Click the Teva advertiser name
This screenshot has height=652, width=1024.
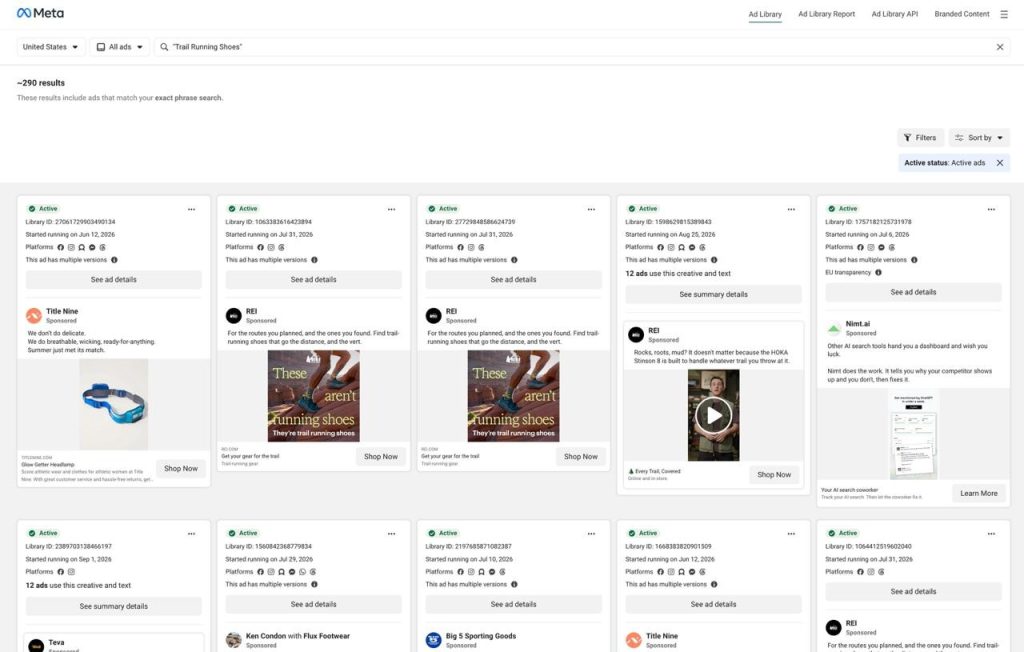point(56,642)
